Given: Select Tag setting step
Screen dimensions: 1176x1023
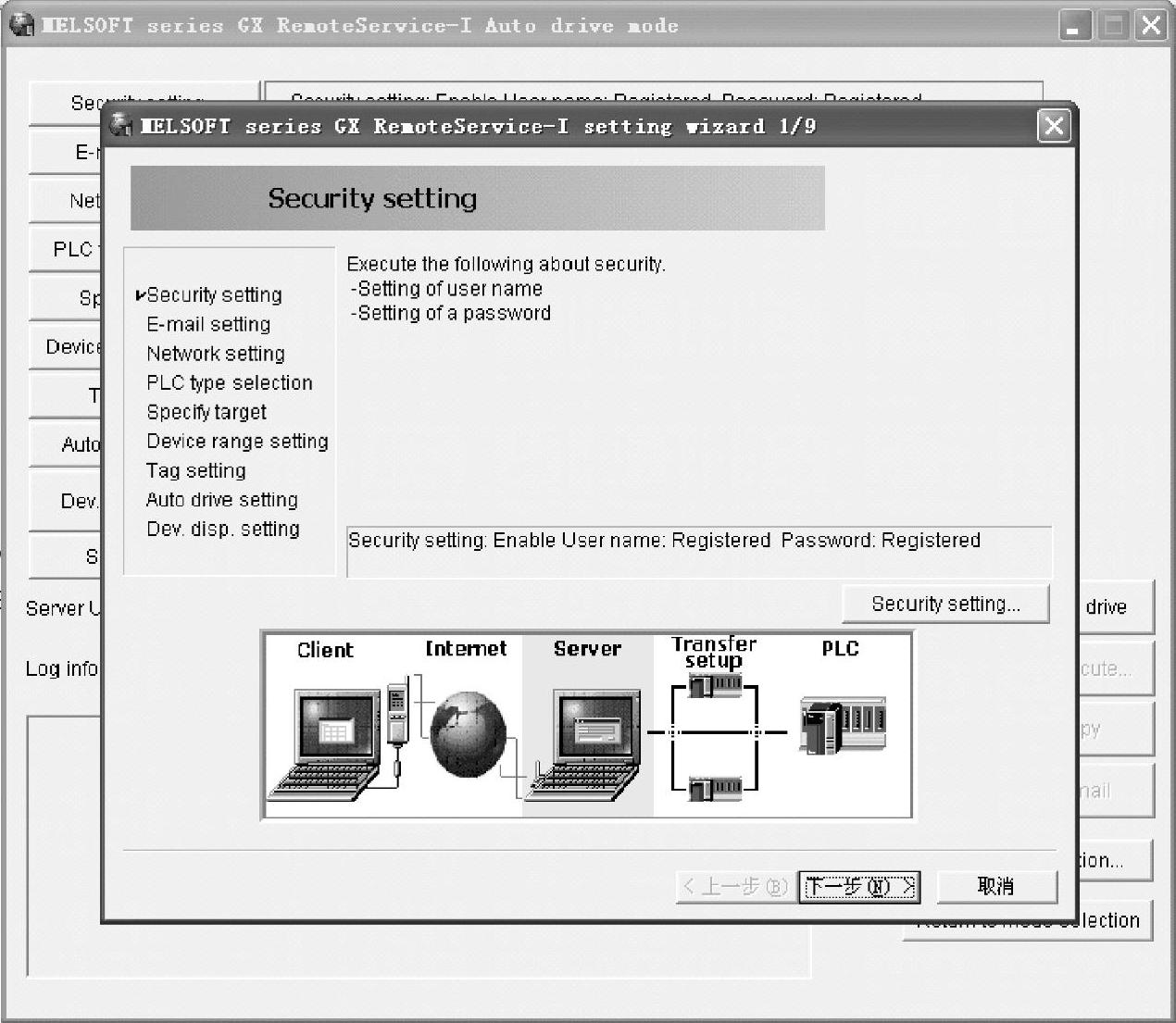Looking at the screenshot, I should [x=195, y=470].
